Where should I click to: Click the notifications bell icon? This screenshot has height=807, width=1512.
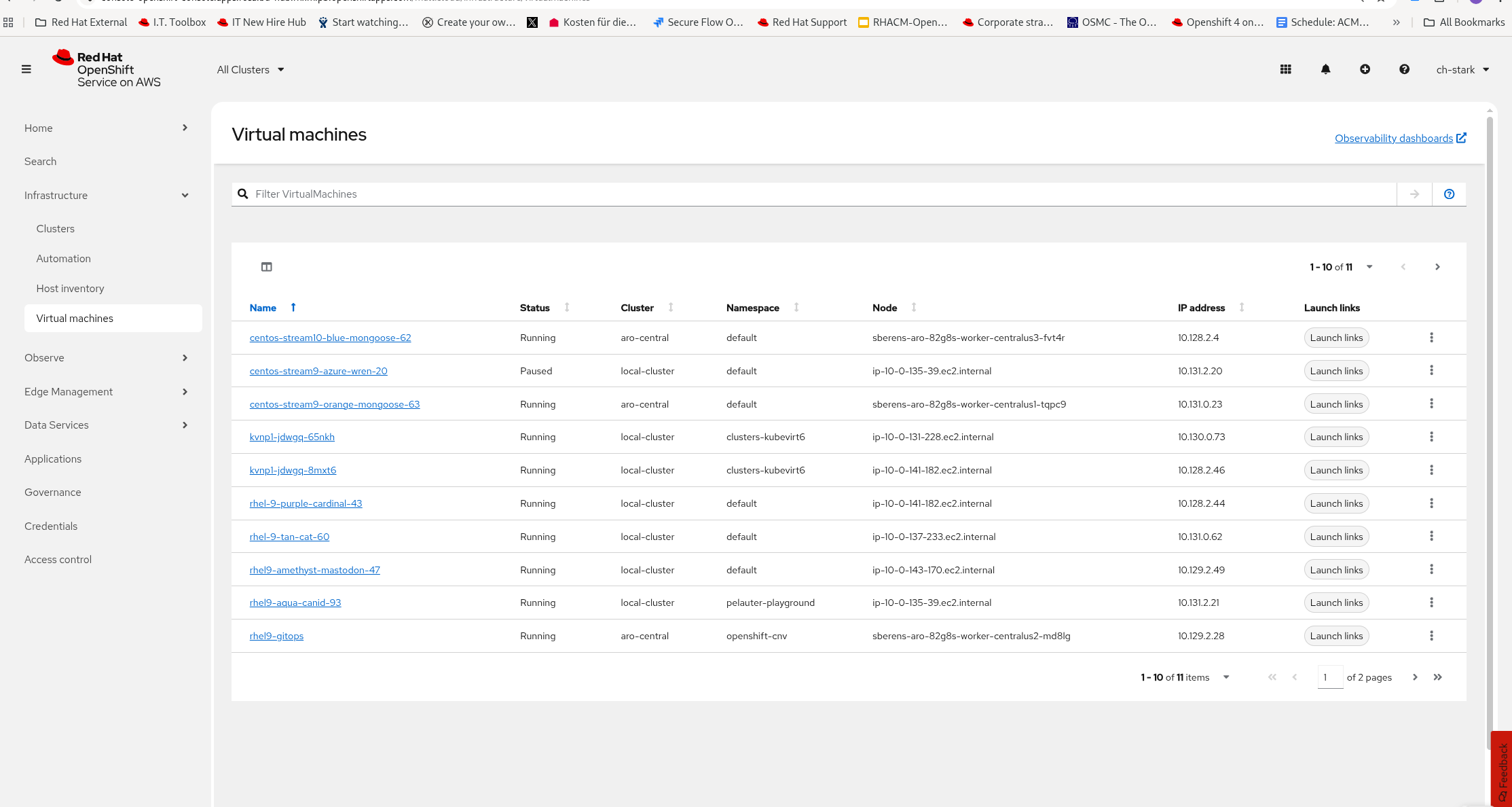pyautogui.click(x=1325, y=69)
